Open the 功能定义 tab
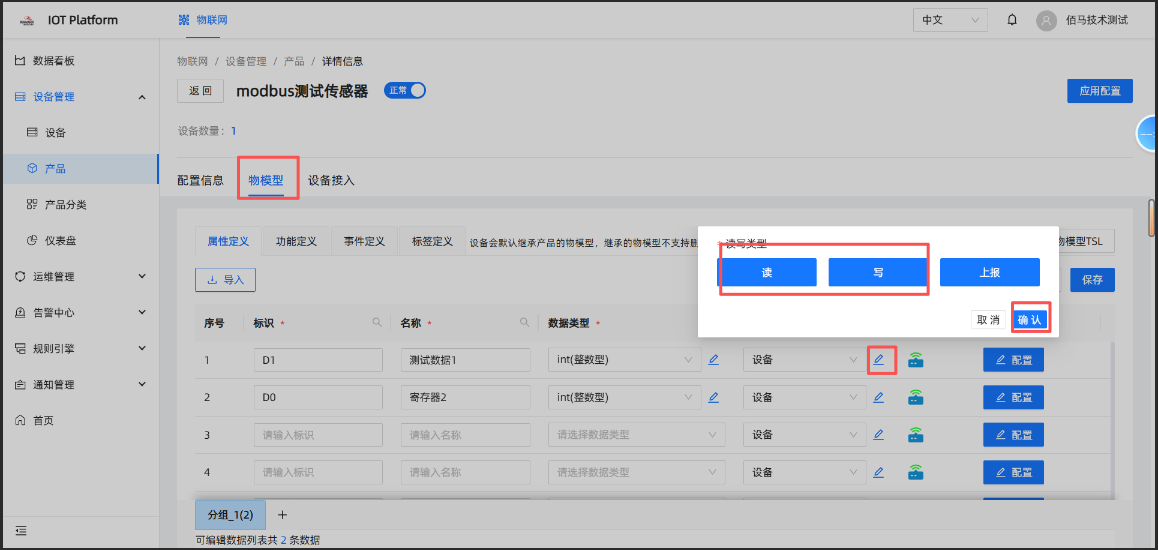 (296, 241)
